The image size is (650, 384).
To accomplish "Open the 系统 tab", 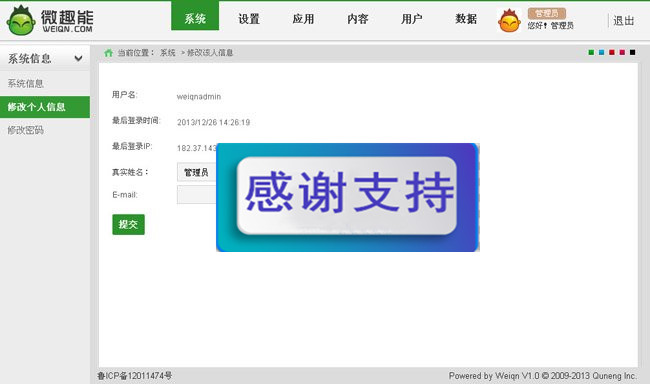I will click(x=195, y=16).
